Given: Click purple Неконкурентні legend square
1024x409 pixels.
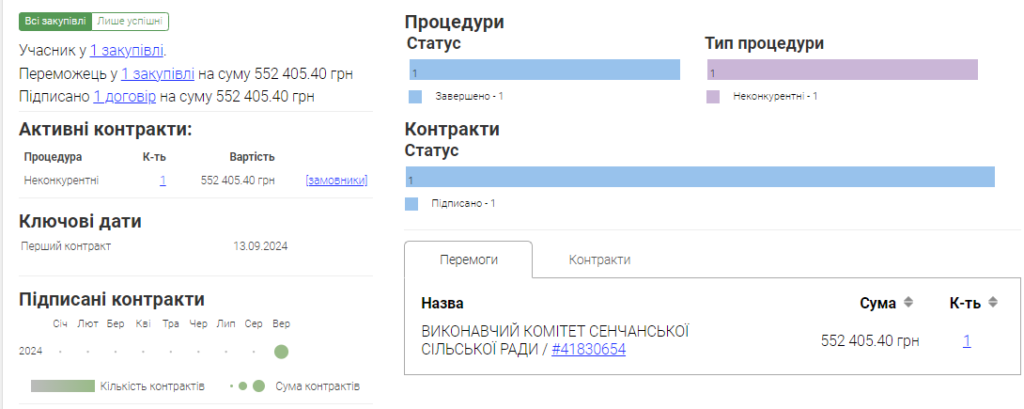Looking at the screenshot, I should tap(713, 97).
